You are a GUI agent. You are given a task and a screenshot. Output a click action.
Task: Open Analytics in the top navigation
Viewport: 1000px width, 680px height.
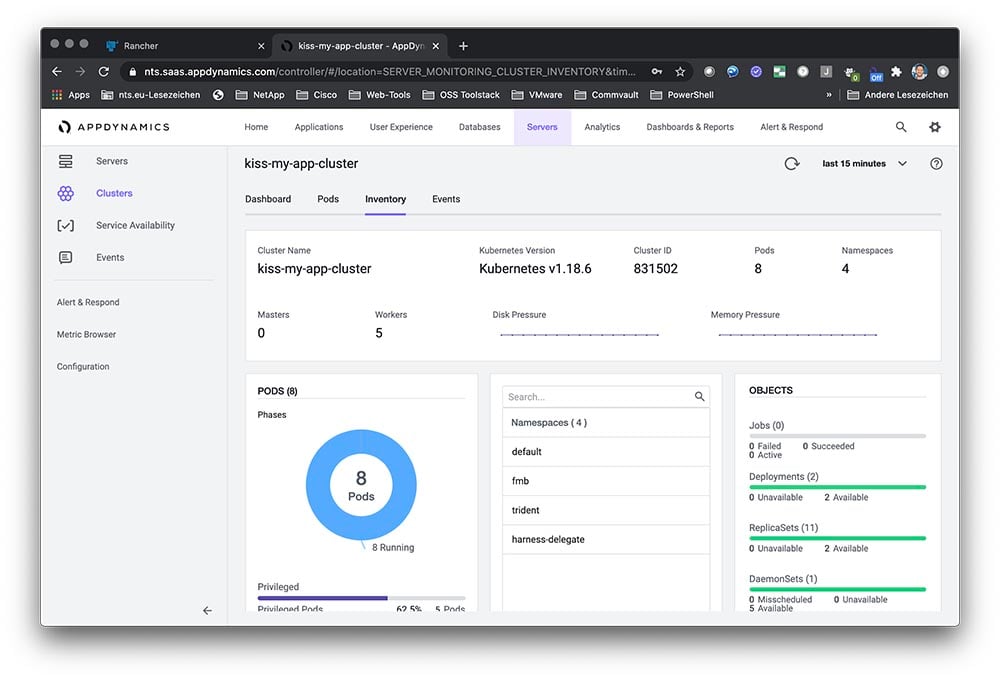pyautogui.click(x=602, y=127)
